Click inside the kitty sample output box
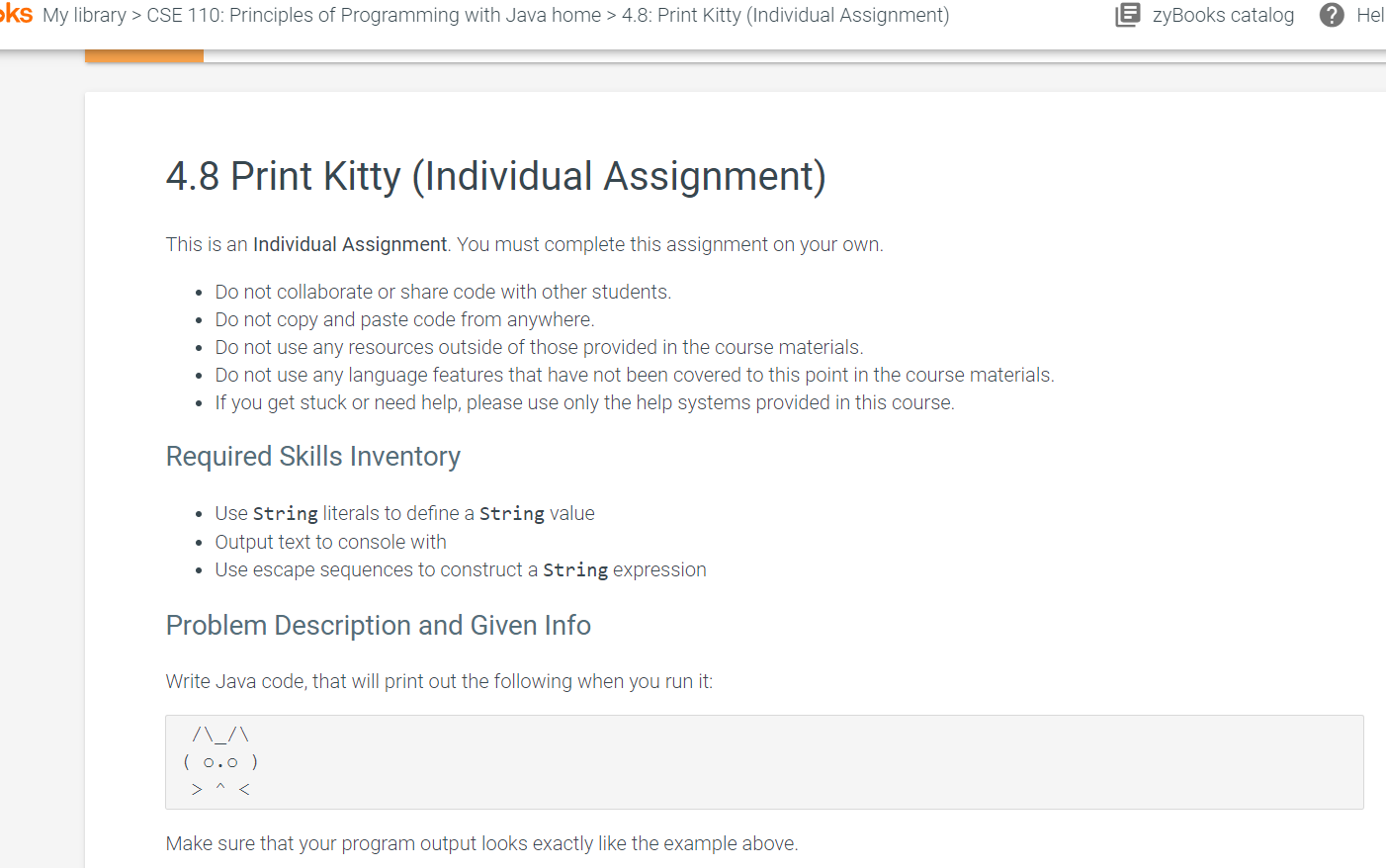The width and height of the screenshot is (1386, 868). (764, 762)
